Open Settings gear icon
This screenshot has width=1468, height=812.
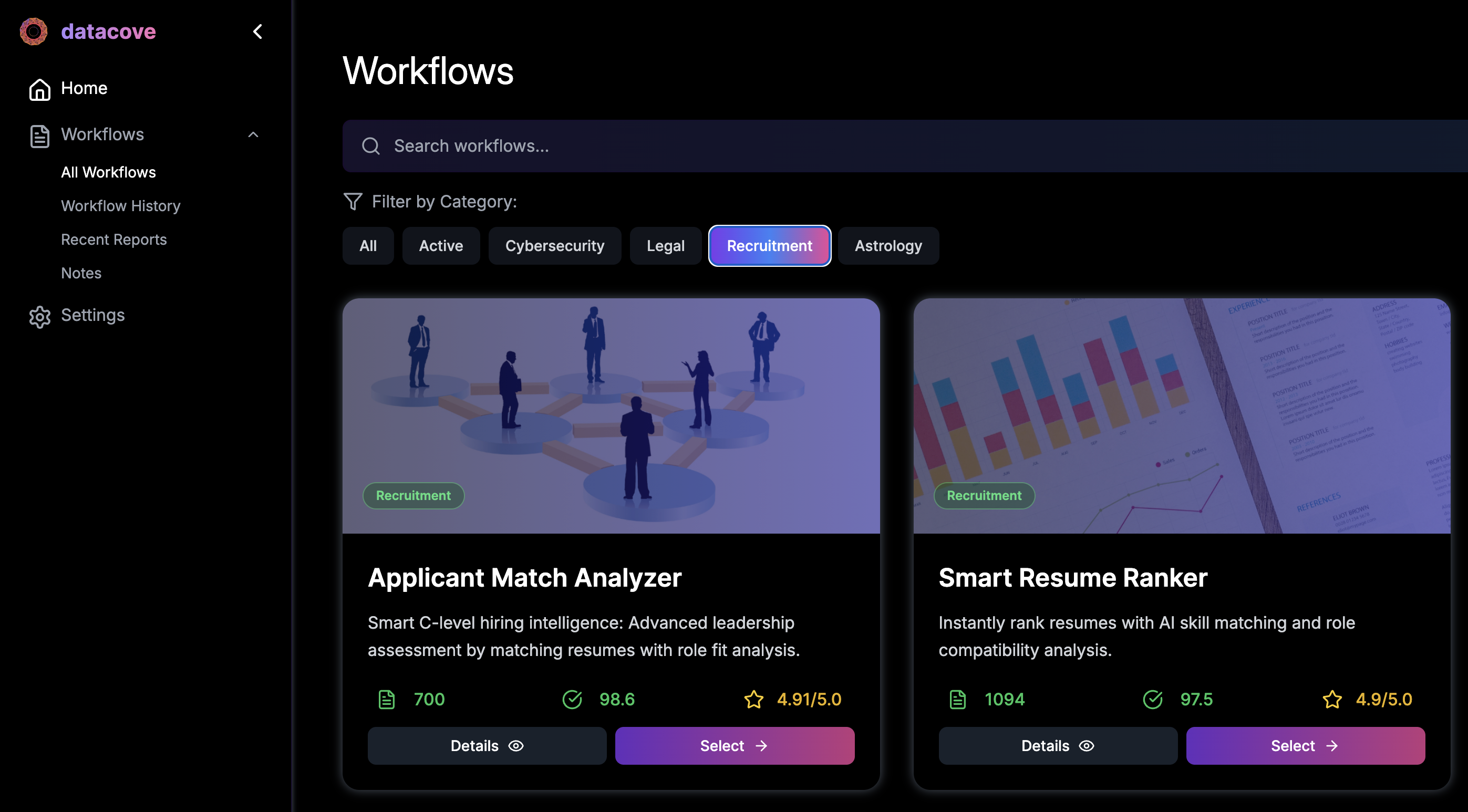pos(39,316)
